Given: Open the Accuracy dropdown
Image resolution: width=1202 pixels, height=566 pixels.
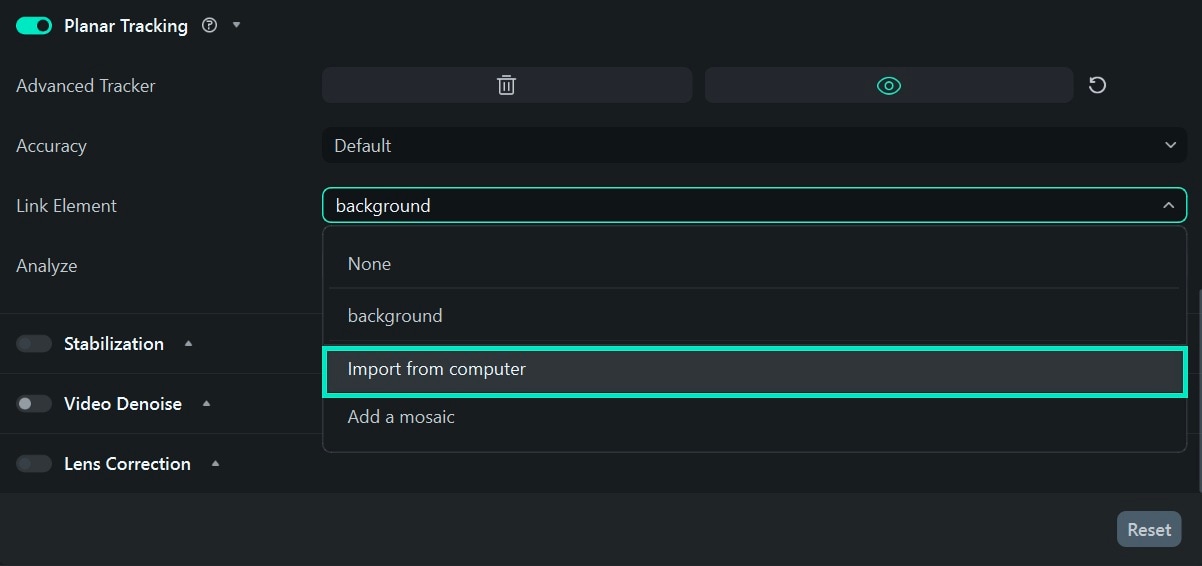Looking at the screenshot, I should coord(754,146).
